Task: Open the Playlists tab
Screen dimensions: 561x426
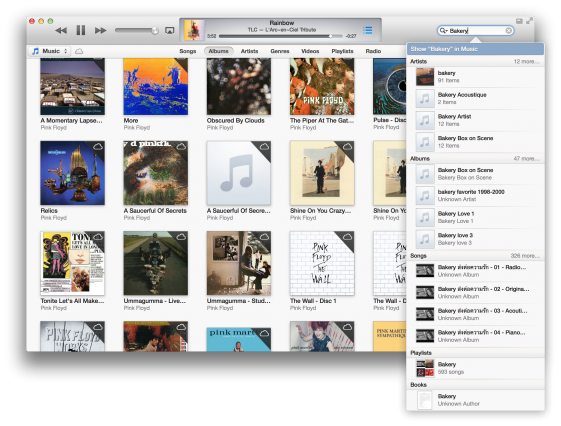Action: pyautogui.click(x=342, y=52)
